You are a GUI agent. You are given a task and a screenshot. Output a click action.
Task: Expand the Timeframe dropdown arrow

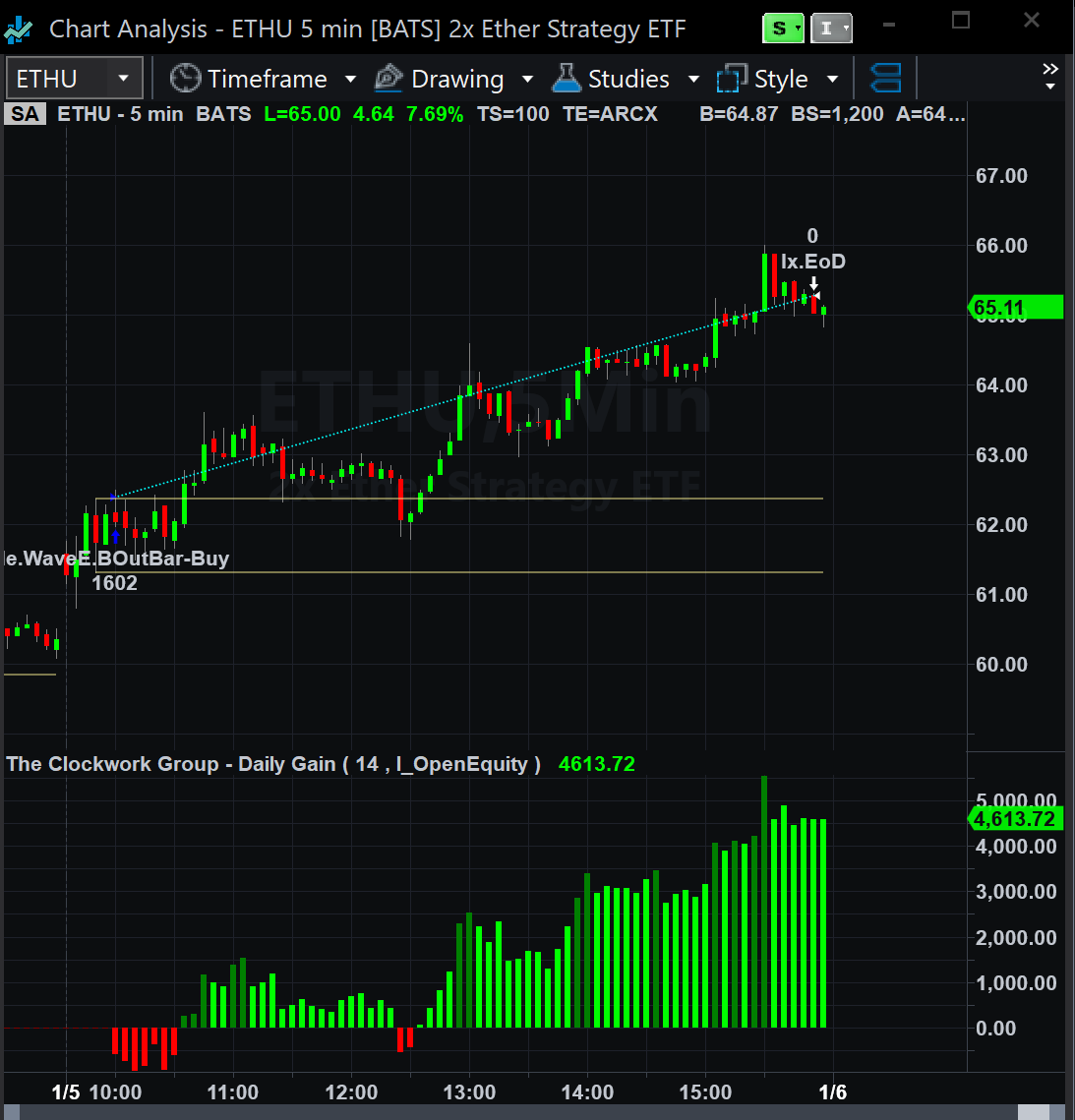[x=351, y=79]
